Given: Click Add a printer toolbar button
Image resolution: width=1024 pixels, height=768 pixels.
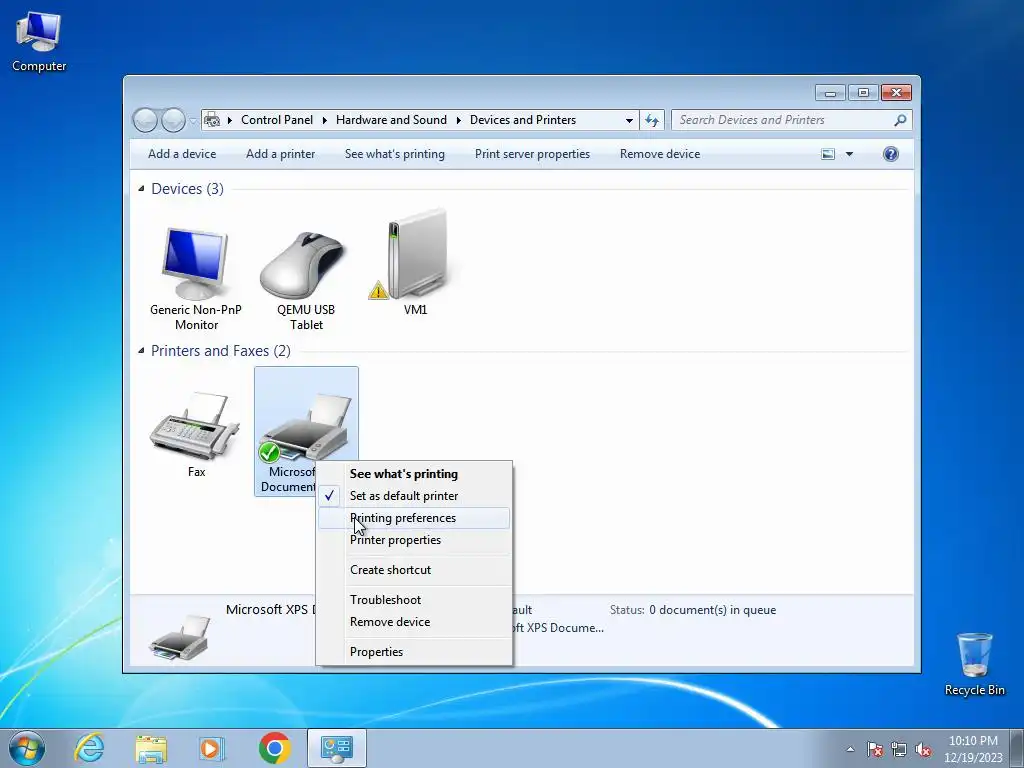Looking at the screenshot, I should point(280,154).
